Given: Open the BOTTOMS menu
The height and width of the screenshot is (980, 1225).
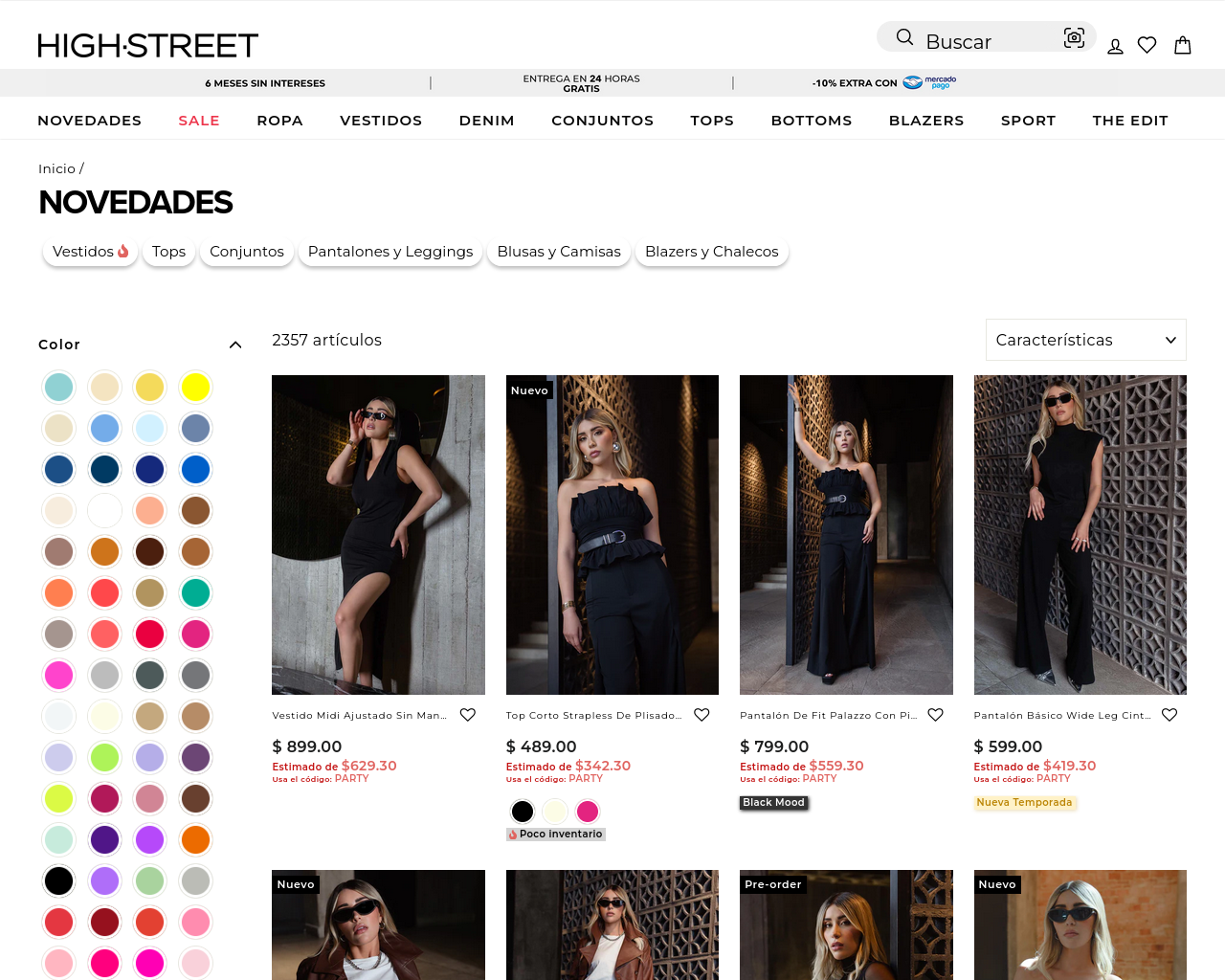Looking at the screenshot, I should (812, 121).
